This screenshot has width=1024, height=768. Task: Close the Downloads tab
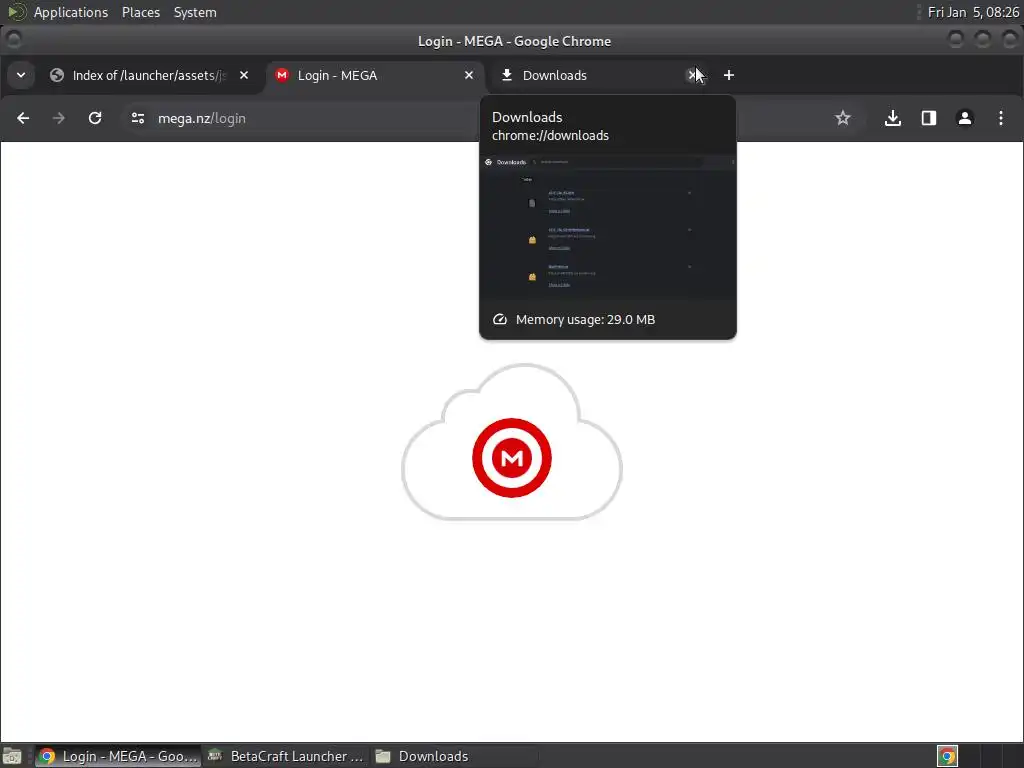click(692, 75)
